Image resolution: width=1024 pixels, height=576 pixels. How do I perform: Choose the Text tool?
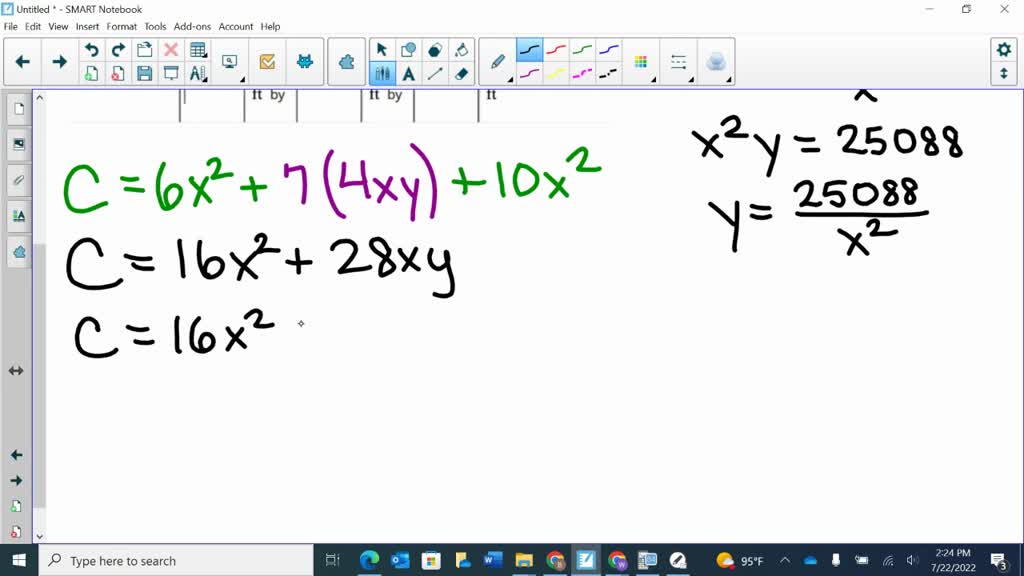pos(409,74)
